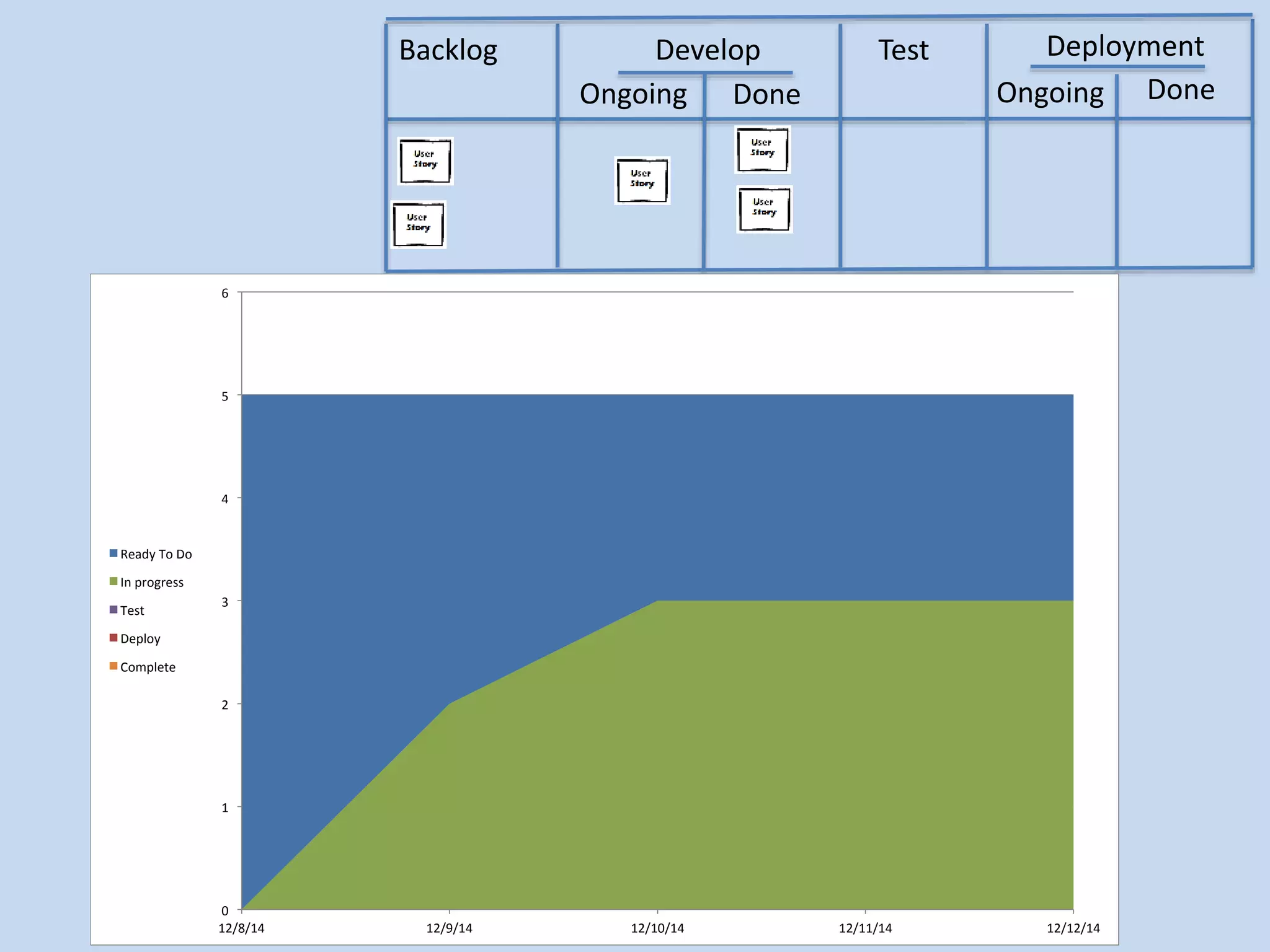Select the In progress legend label
This screenshot has height=952, width=1270.
click(152, 583)
